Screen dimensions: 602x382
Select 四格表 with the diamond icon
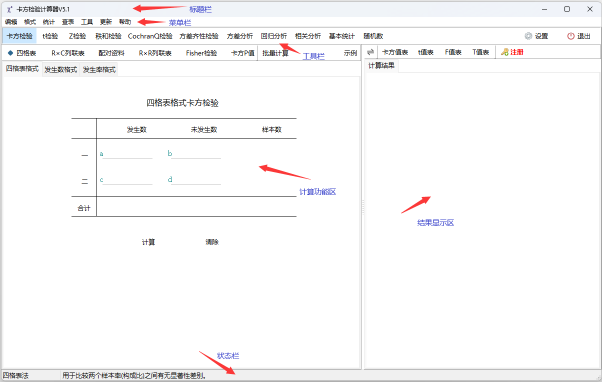click(x=22, y=53)
